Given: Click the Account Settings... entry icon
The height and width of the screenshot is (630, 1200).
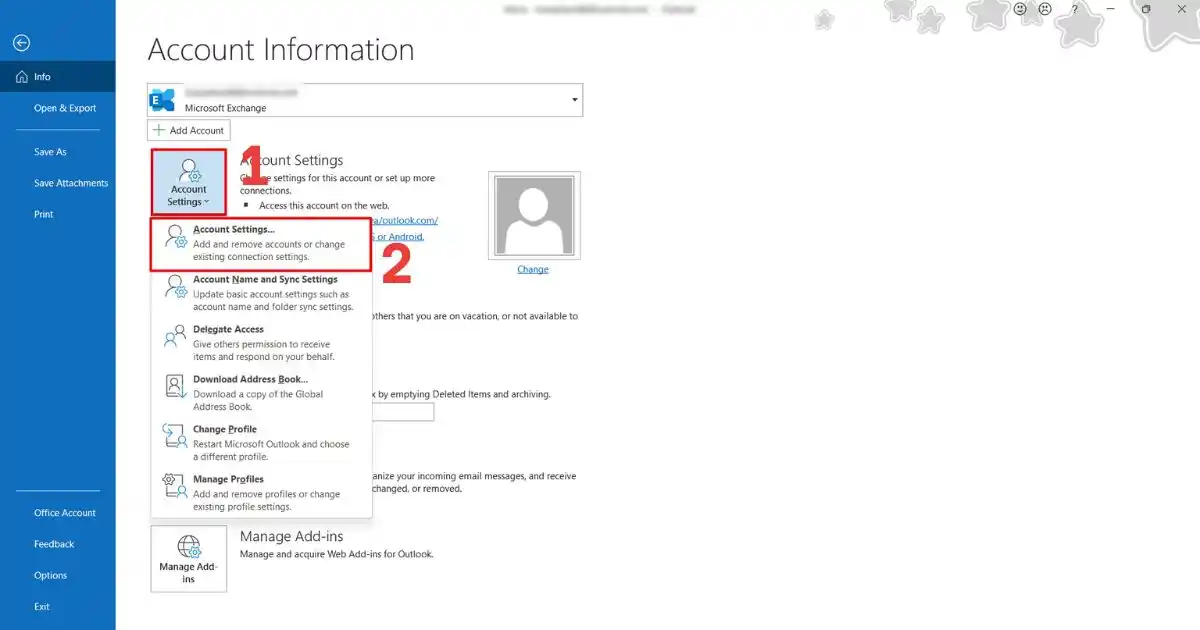Looking at the screenshot, I should (x=175, y=236).
